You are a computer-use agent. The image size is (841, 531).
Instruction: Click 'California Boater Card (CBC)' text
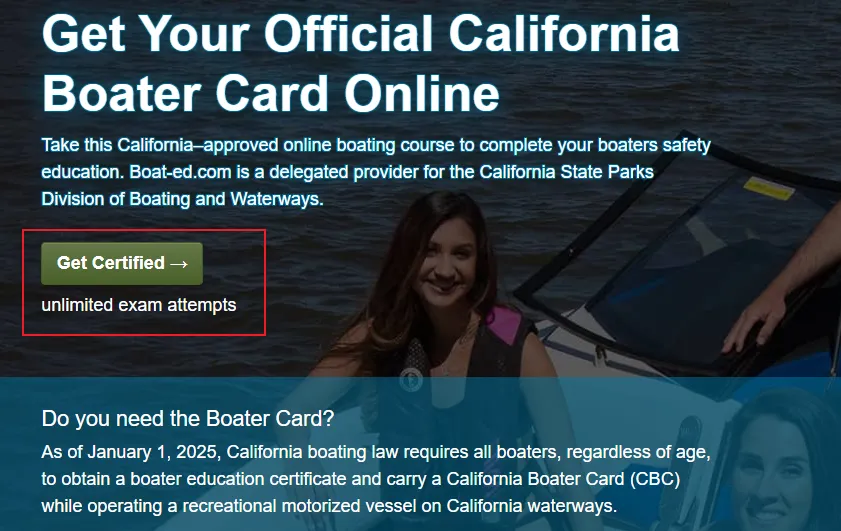pyautogui.click(x=563, y=479)
